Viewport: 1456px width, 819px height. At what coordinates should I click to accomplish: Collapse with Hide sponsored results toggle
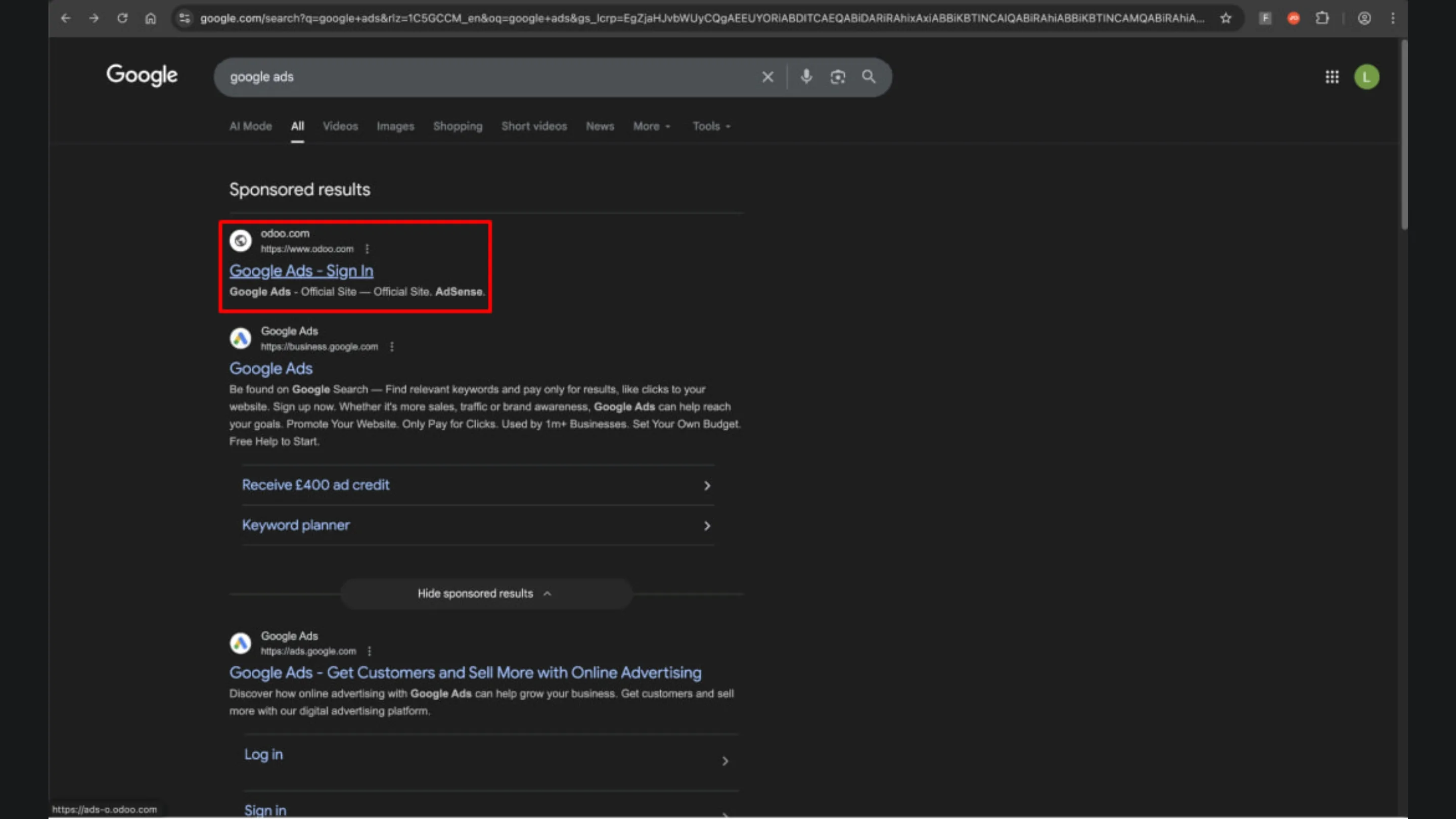pyautogui.click(x=485, y=594)
